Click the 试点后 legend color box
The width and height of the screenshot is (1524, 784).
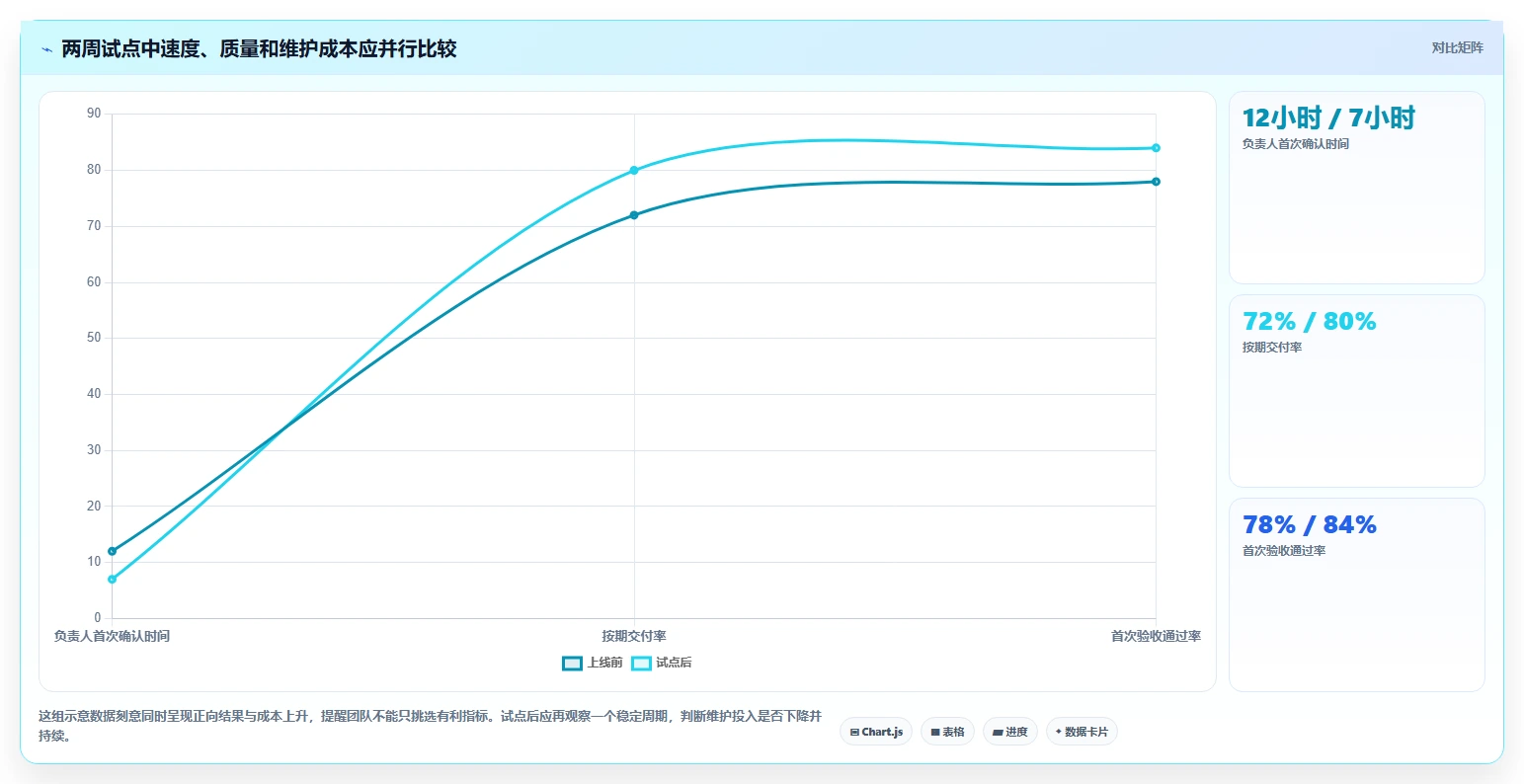(641, 663)
